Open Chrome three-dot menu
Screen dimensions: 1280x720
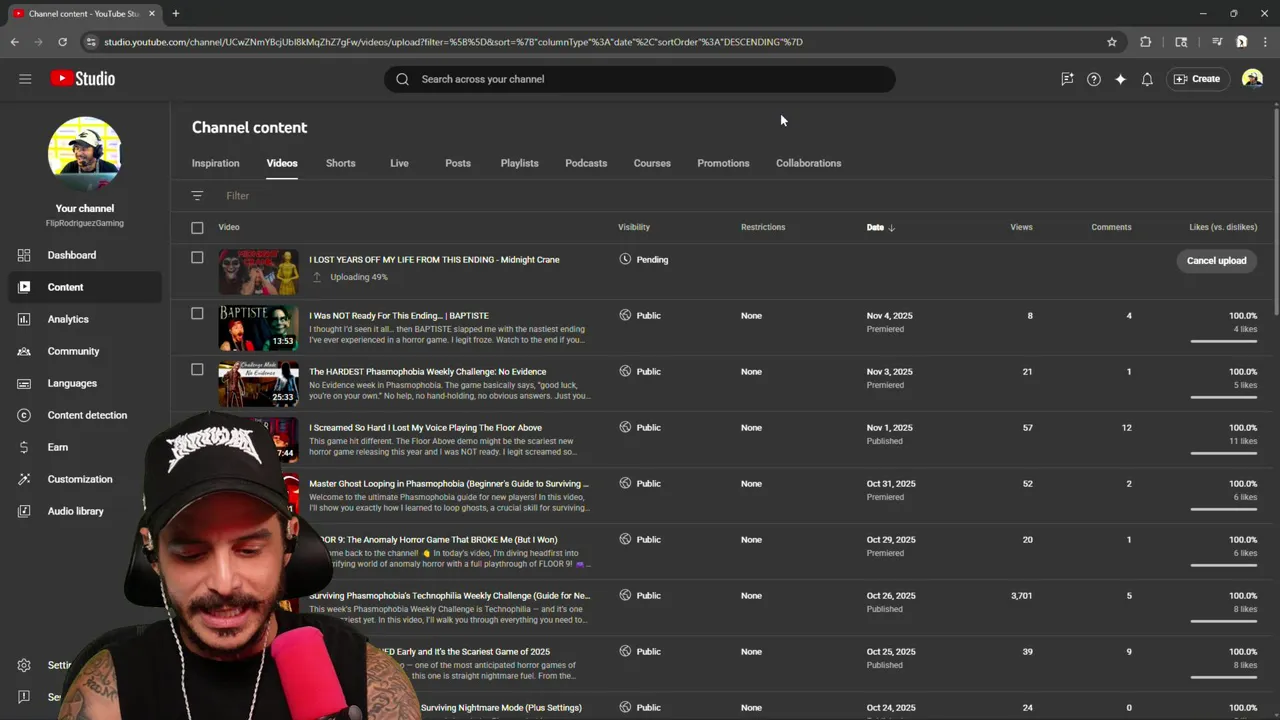[x=1266, y=42]
